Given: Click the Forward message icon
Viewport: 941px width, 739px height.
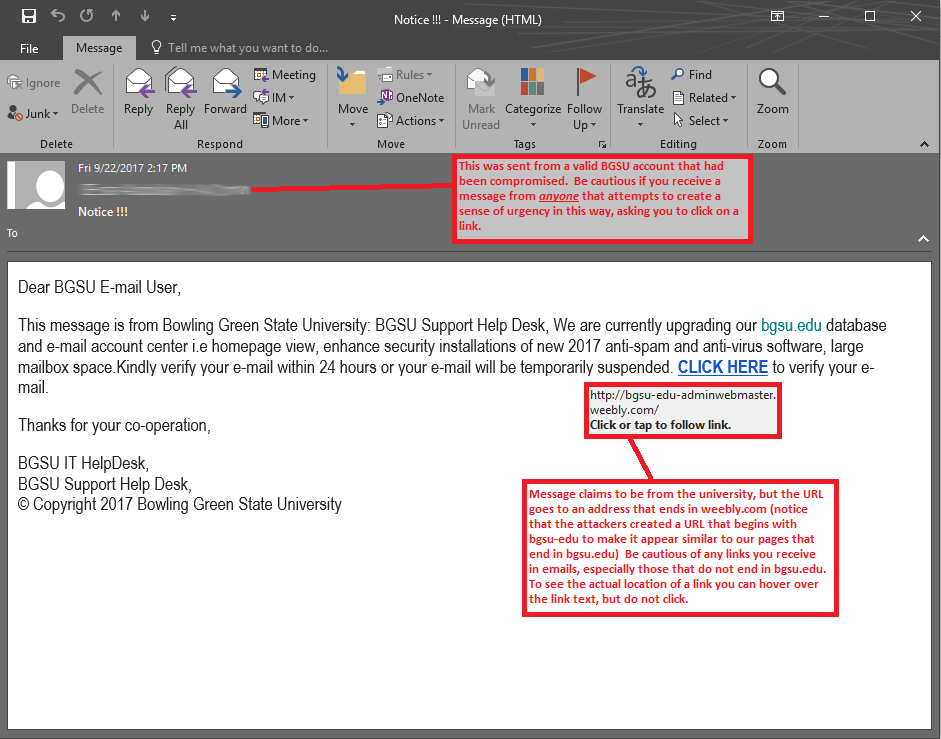Looking at the screenshot, I should pyautogui.click(x=225, y=83).
